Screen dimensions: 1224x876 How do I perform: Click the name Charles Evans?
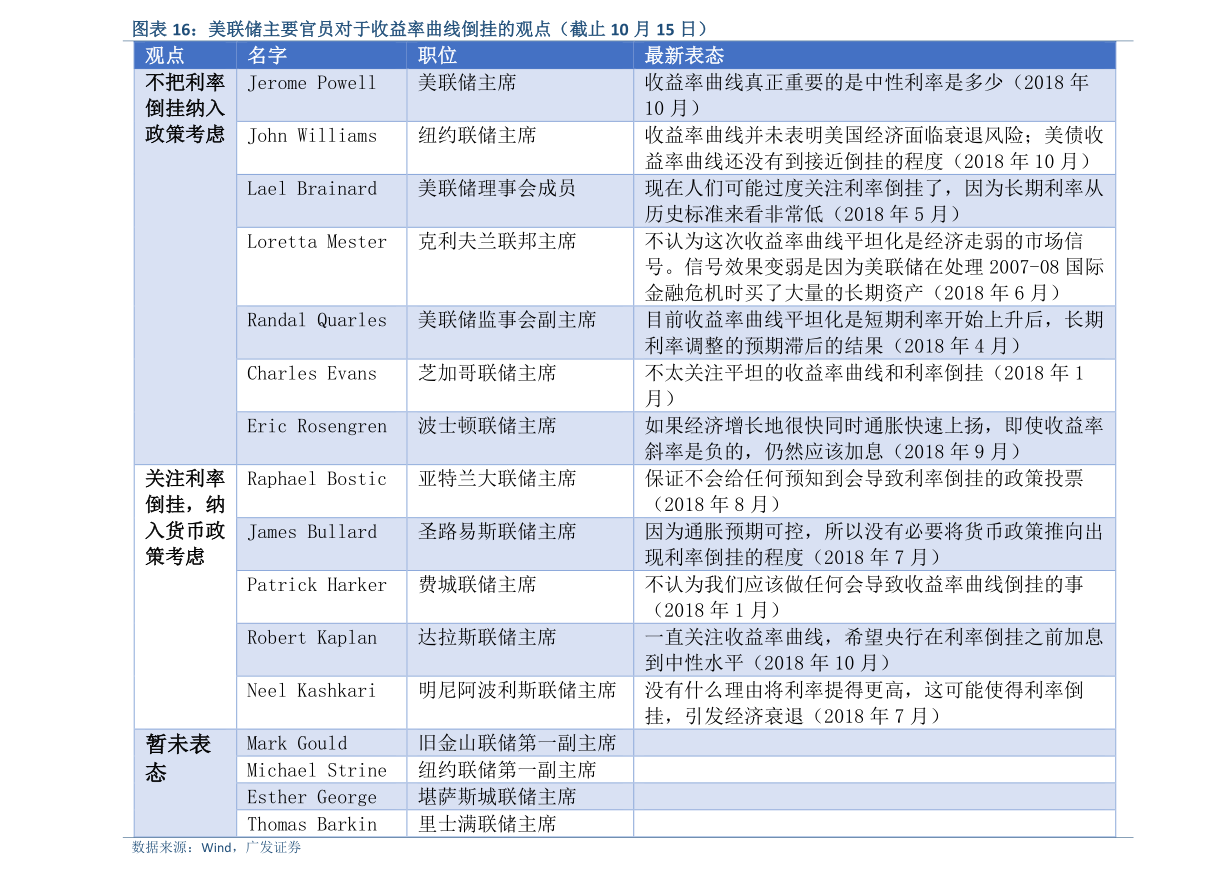[x=312, y=374]
